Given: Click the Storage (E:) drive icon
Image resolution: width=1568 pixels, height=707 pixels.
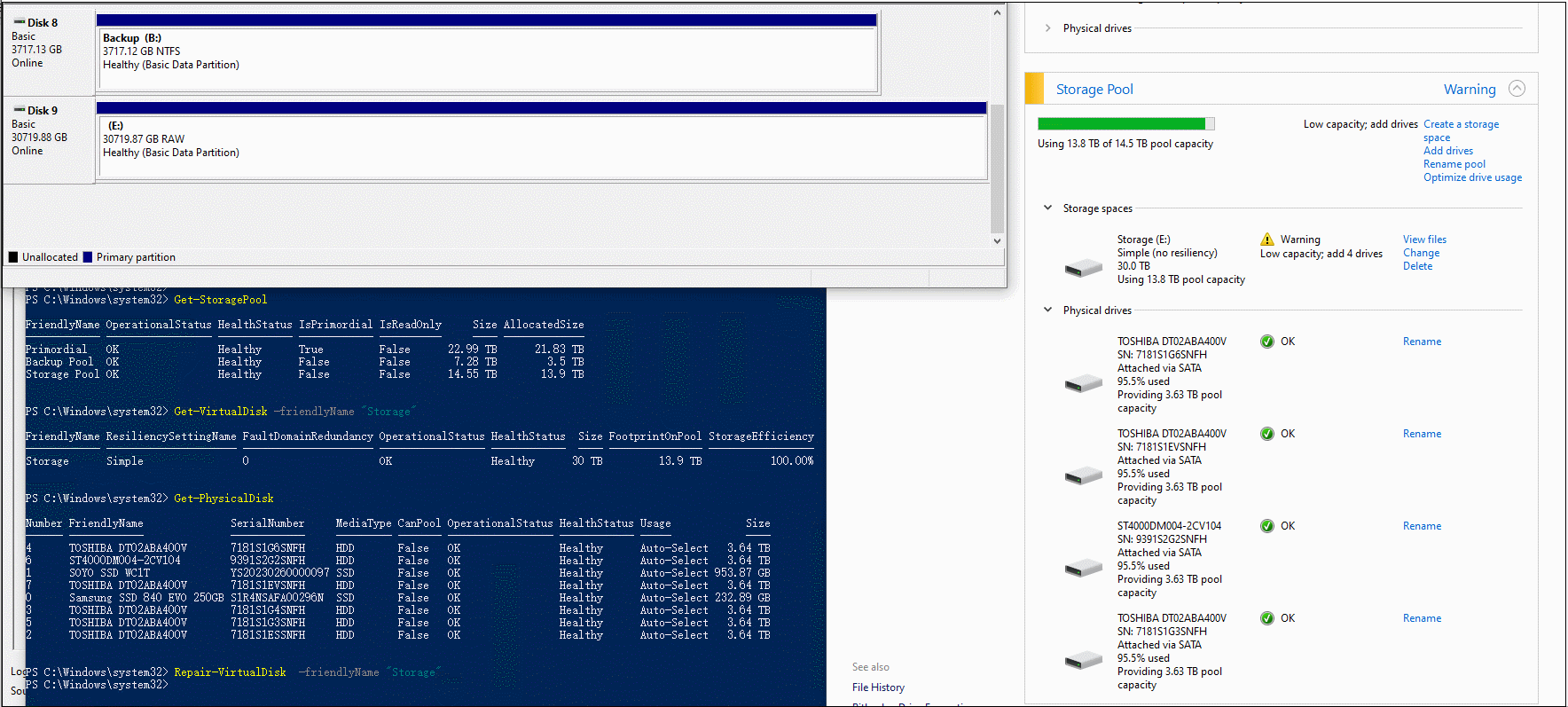Looking at the screenshot, I should pos(1083,268).
